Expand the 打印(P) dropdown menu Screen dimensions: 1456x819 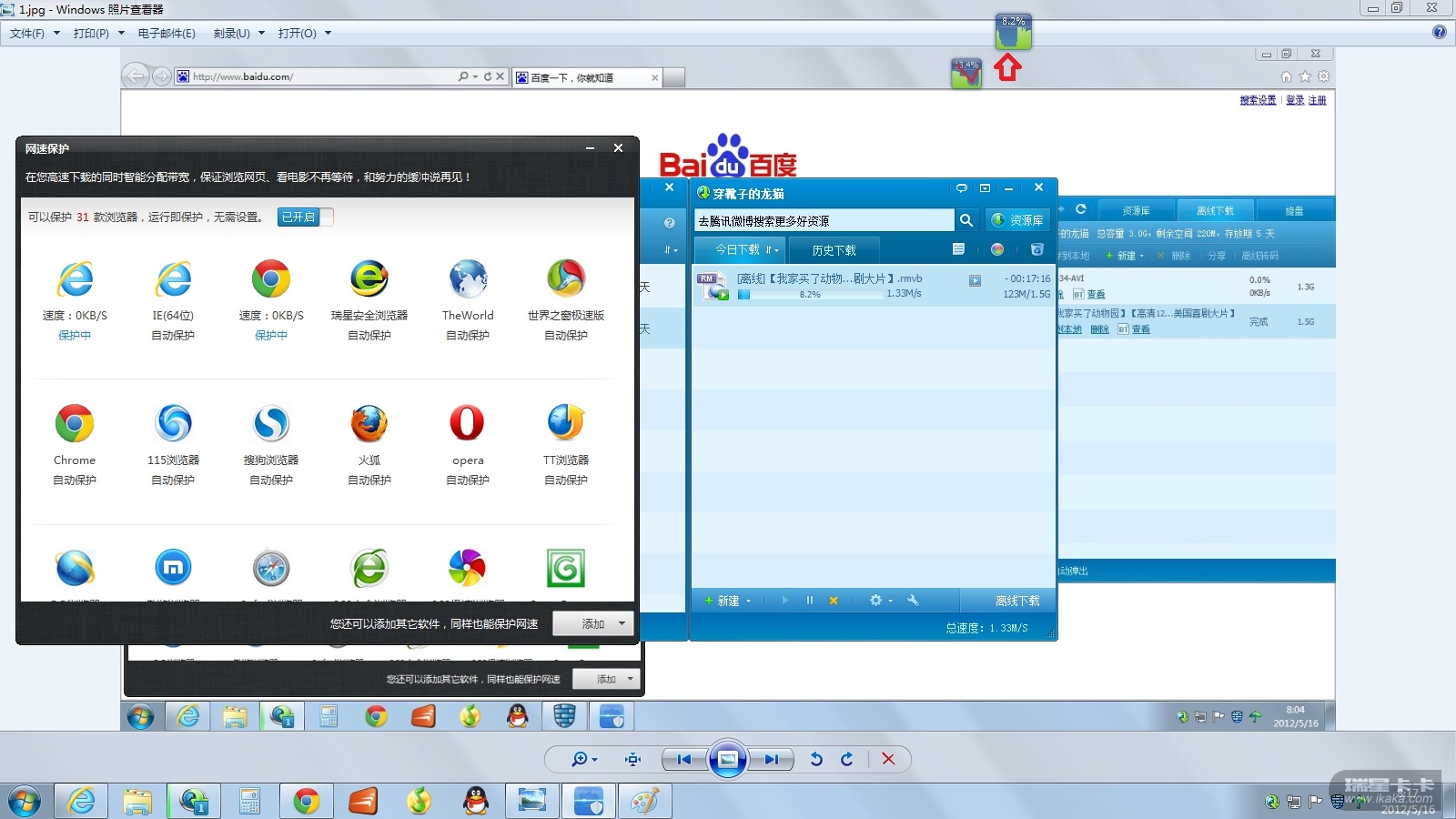98,34
